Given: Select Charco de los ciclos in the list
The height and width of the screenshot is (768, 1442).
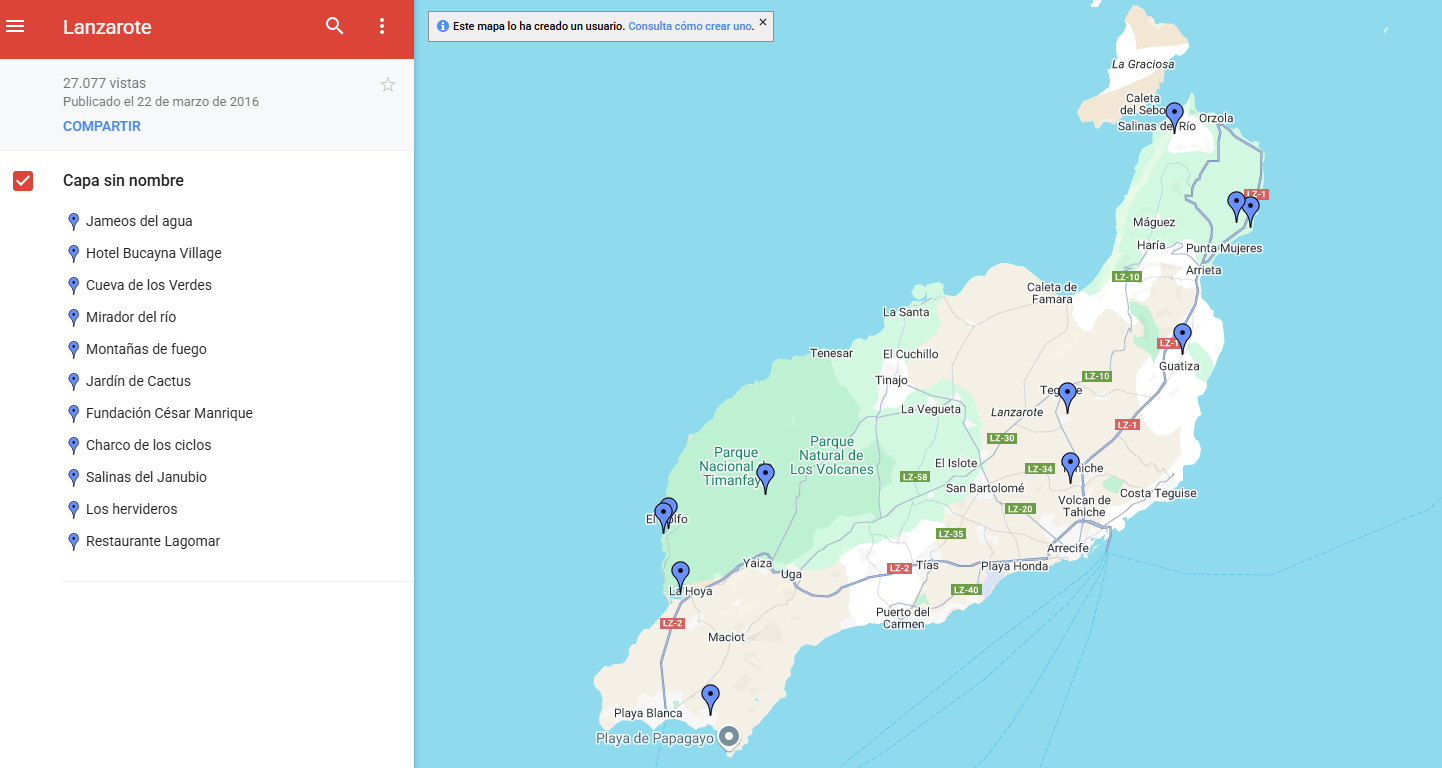Looking at the screenshot, I should (x=149, y=445).
